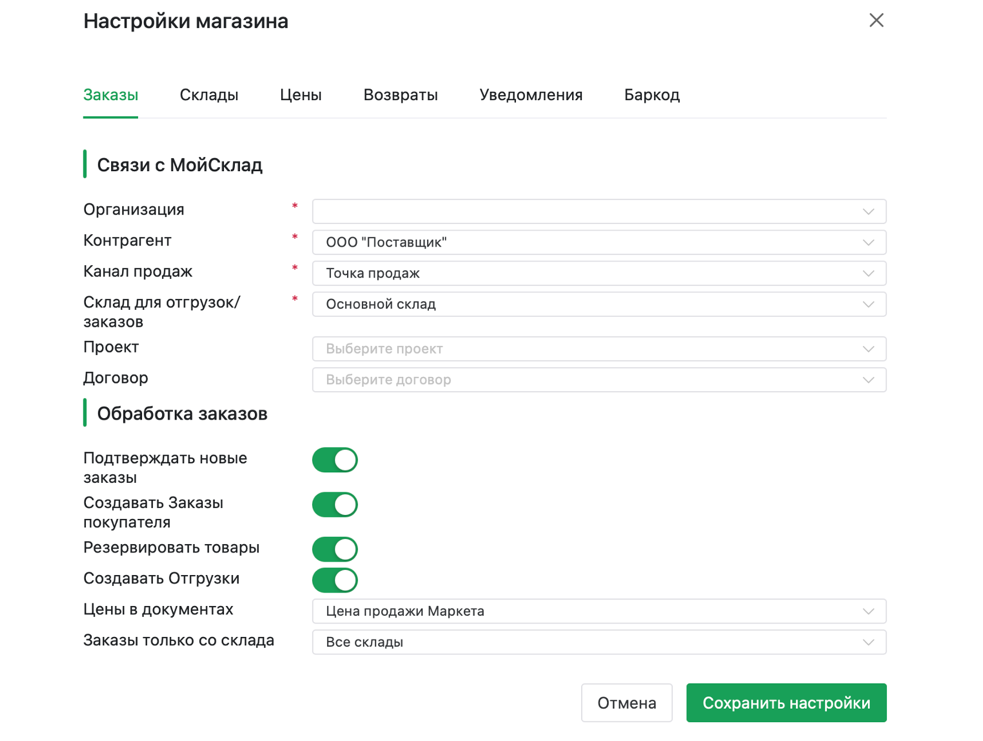Open the Склад для отгрузок dropdown
Viewport: 983px width, 741px height.
(x=598, y=305)
